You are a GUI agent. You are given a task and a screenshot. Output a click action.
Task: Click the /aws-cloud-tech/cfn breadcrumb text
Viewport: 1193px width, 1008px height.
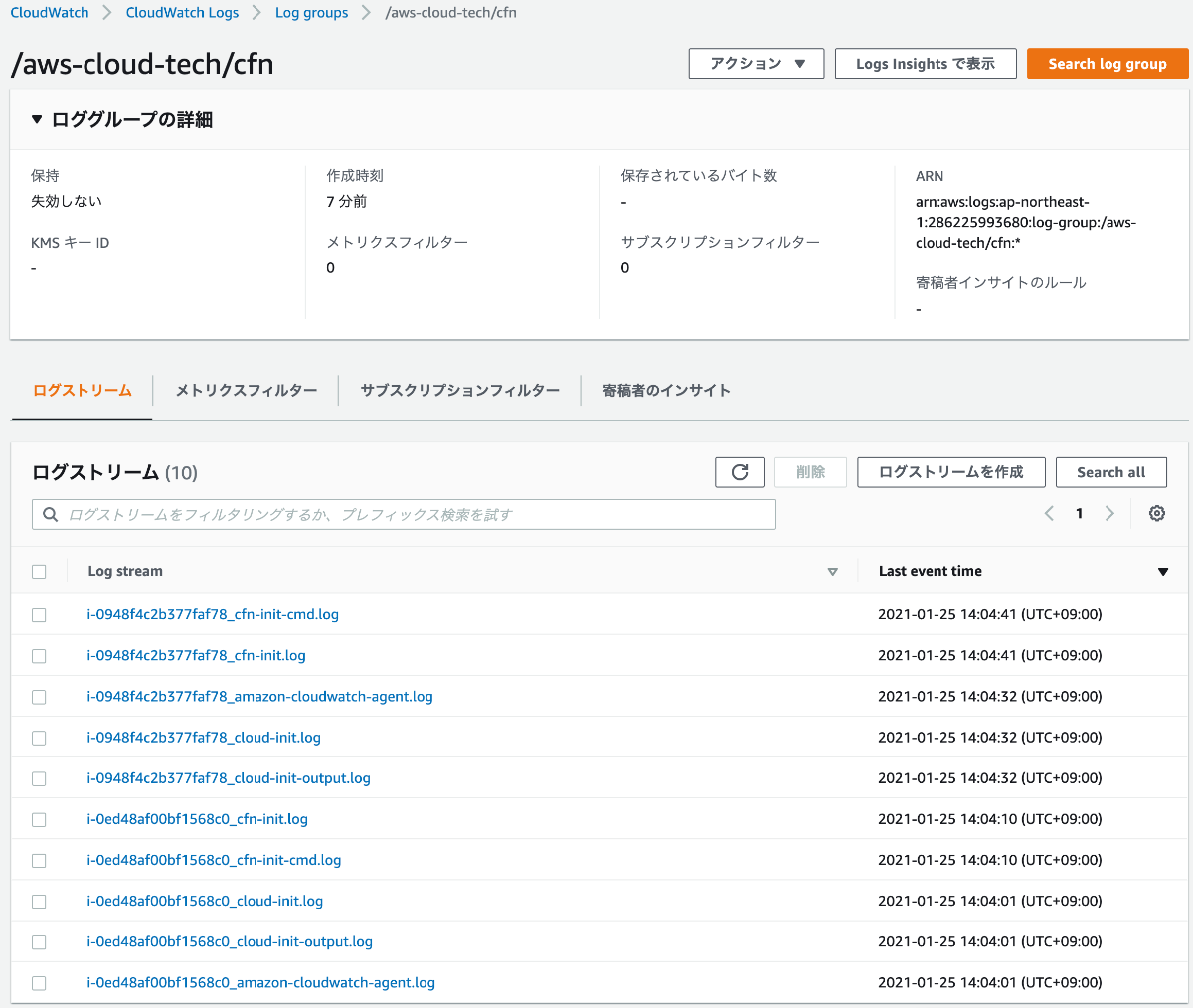[x=450, y=13]
